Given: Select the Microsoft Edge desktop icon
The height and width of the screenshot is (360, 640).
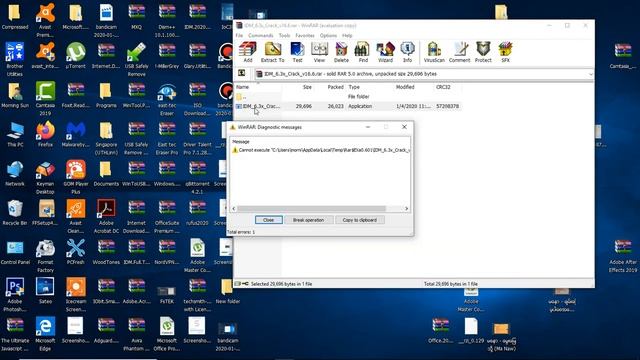Looking at the screenshot, I should 45,334.
